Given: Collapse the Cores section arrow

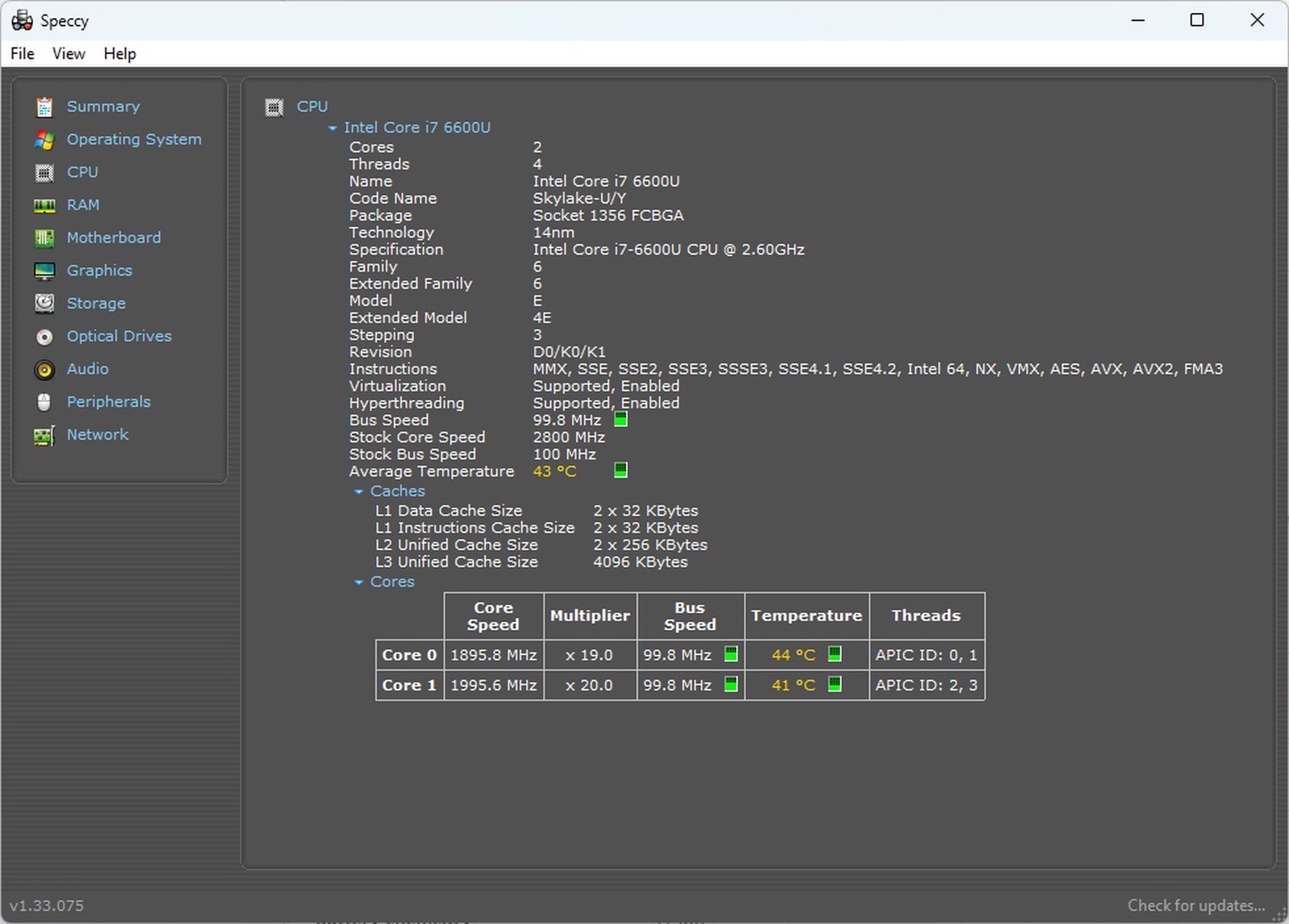Looking at the screenshot, I should (x=359, y=582).
